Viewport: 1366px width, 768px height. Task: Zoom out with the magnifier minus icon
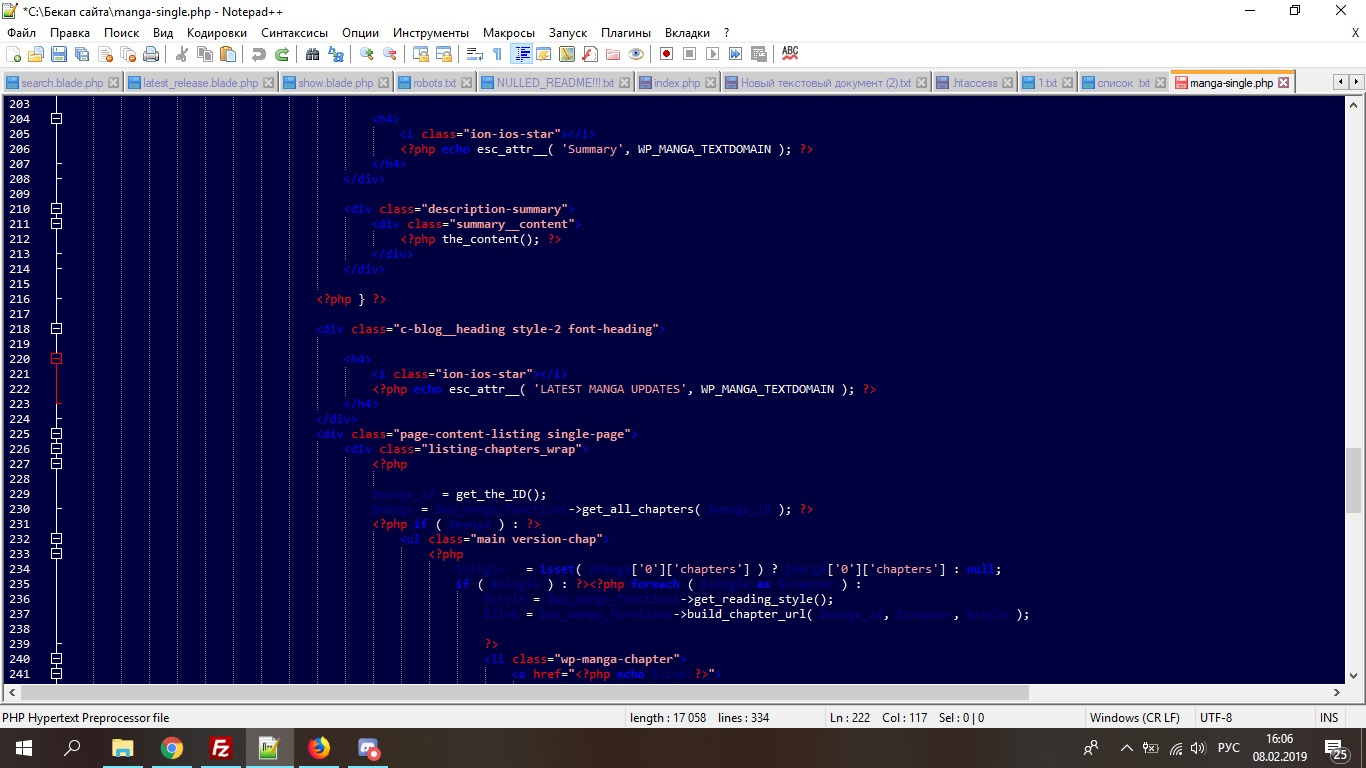tap(390, 54)
